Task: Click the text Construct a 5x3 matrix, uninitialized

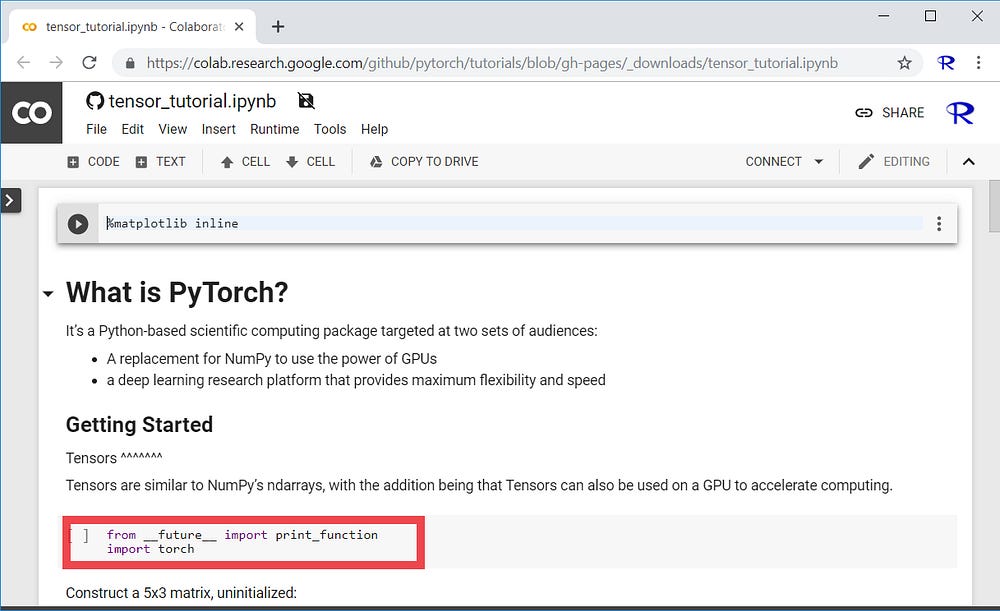Action: tap(181, 593)
